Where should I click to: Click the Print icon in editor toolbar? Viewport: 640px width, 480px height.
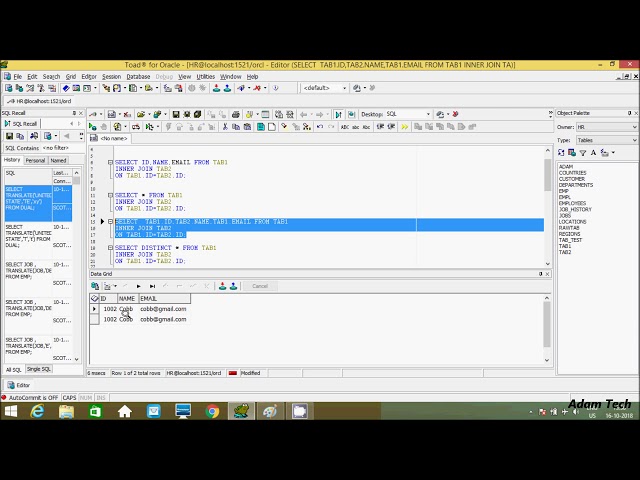(x=236, y=114)
